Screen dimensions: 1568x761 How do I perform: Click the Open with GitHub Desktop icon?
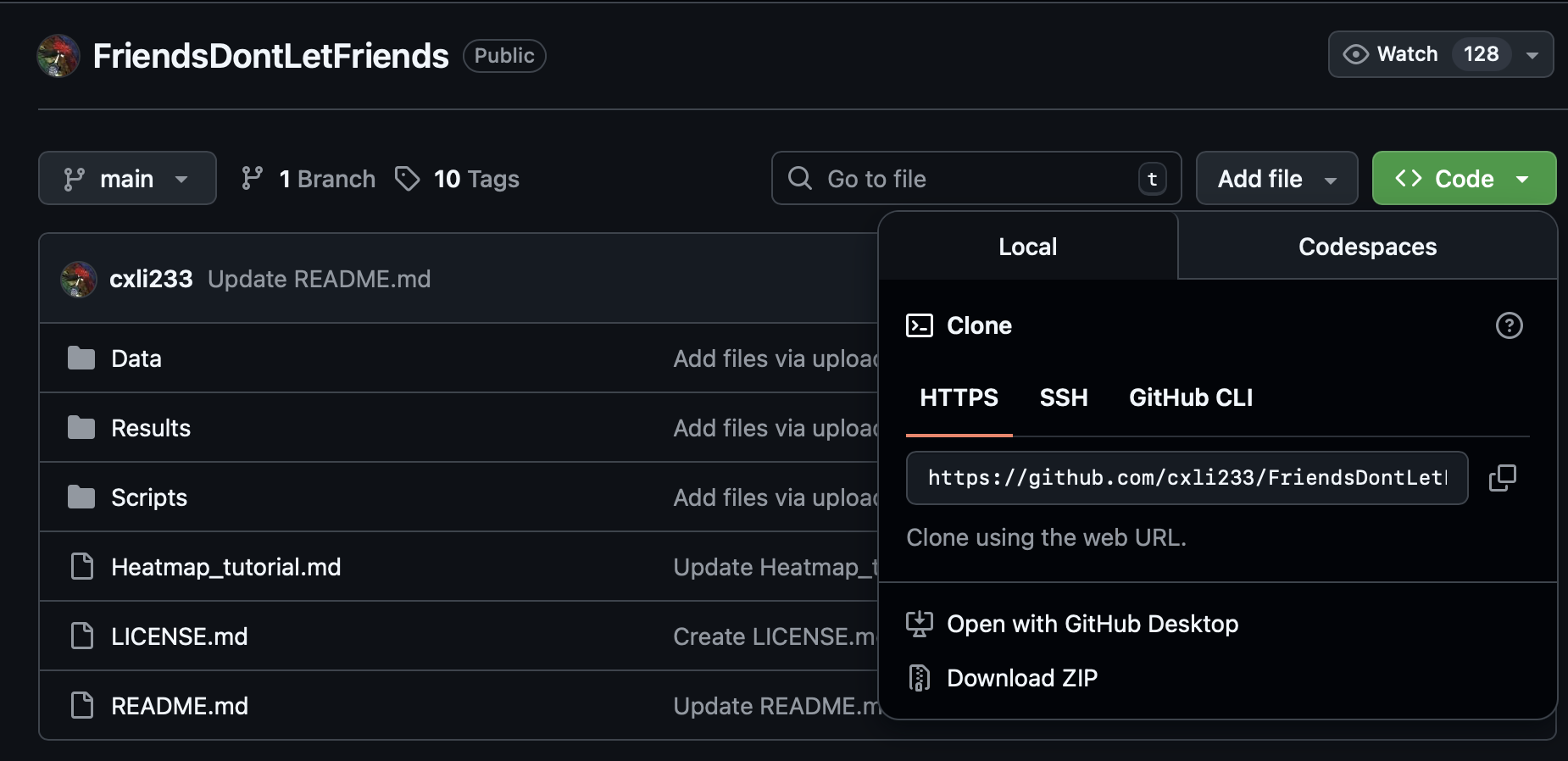(x=920, y=624)
